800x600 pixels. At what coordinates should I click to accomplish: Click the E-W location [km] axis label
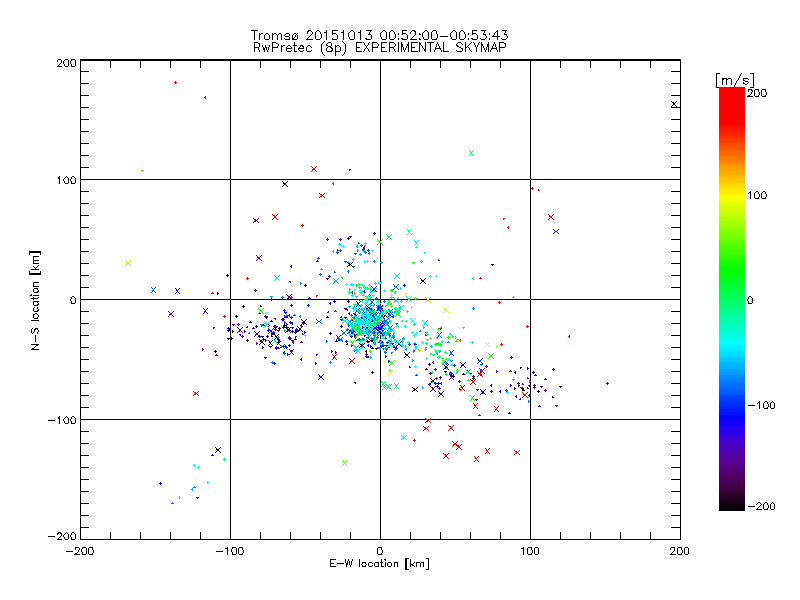tap(379, 564)
